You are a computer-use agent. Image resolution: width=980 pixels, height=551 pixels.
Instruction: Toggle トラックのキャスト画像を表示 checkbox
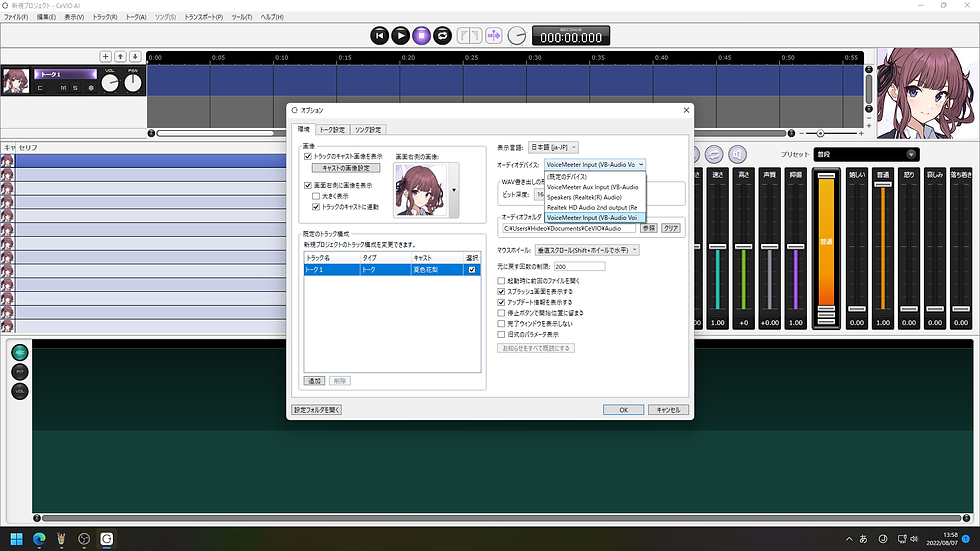point(308,156)
